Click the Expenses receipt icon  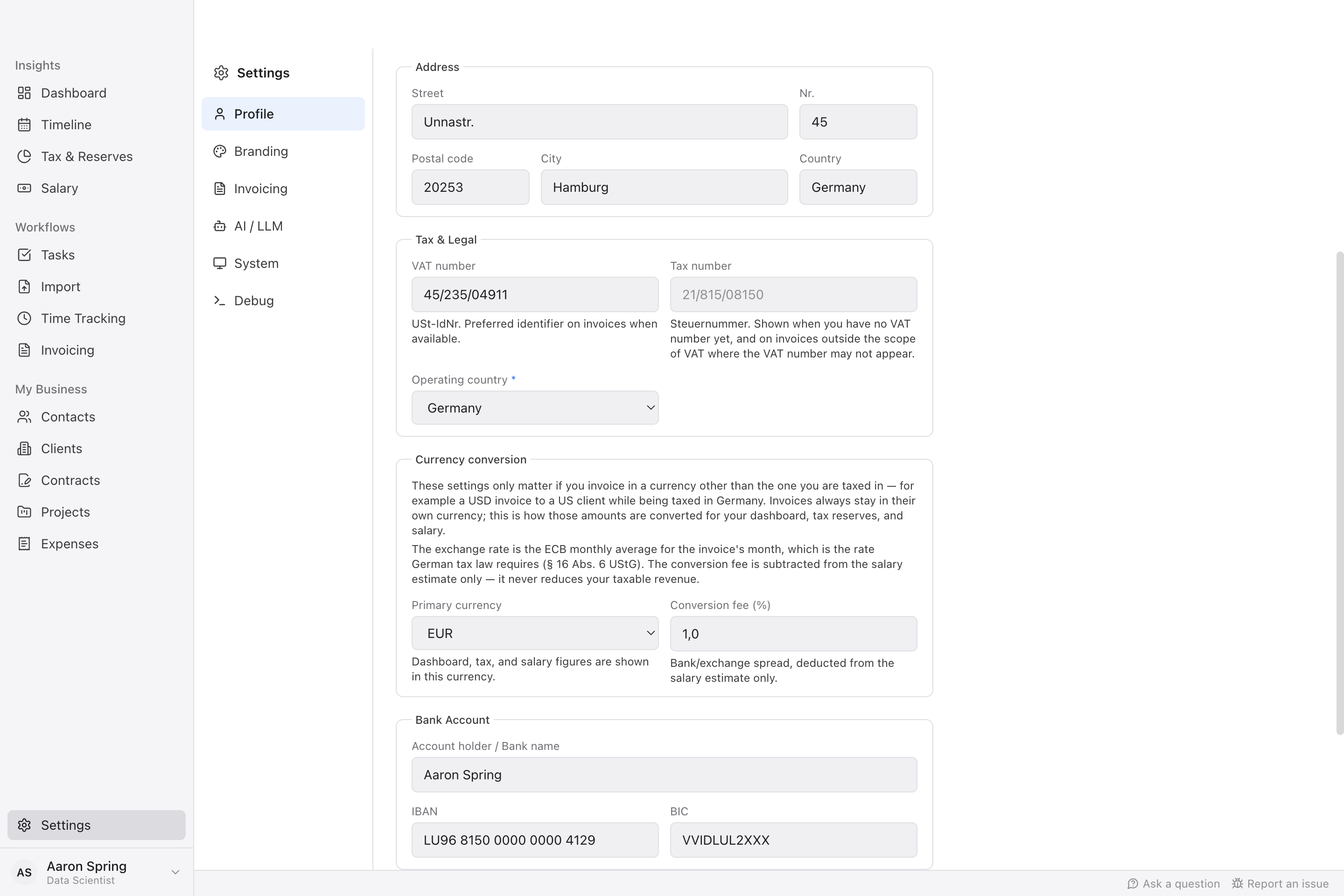pyautogui.click(x=24, y=544)
